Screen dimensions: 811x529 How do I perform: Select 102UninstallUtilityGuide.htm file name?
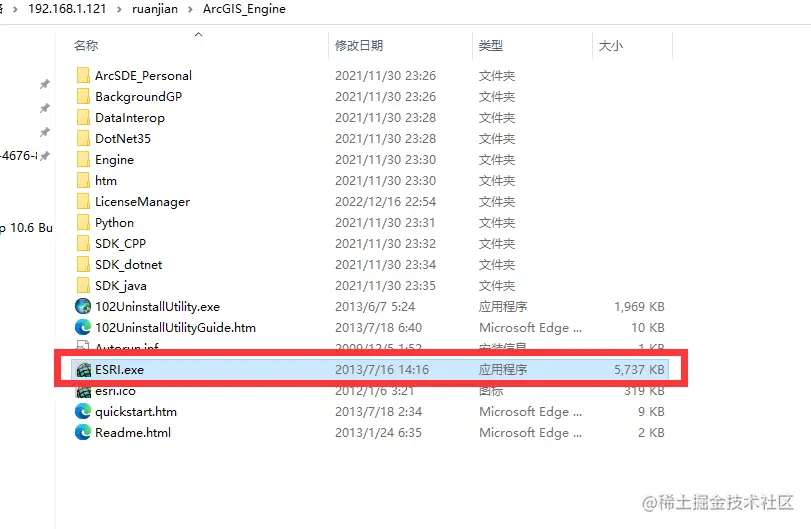tap(175, 328)
